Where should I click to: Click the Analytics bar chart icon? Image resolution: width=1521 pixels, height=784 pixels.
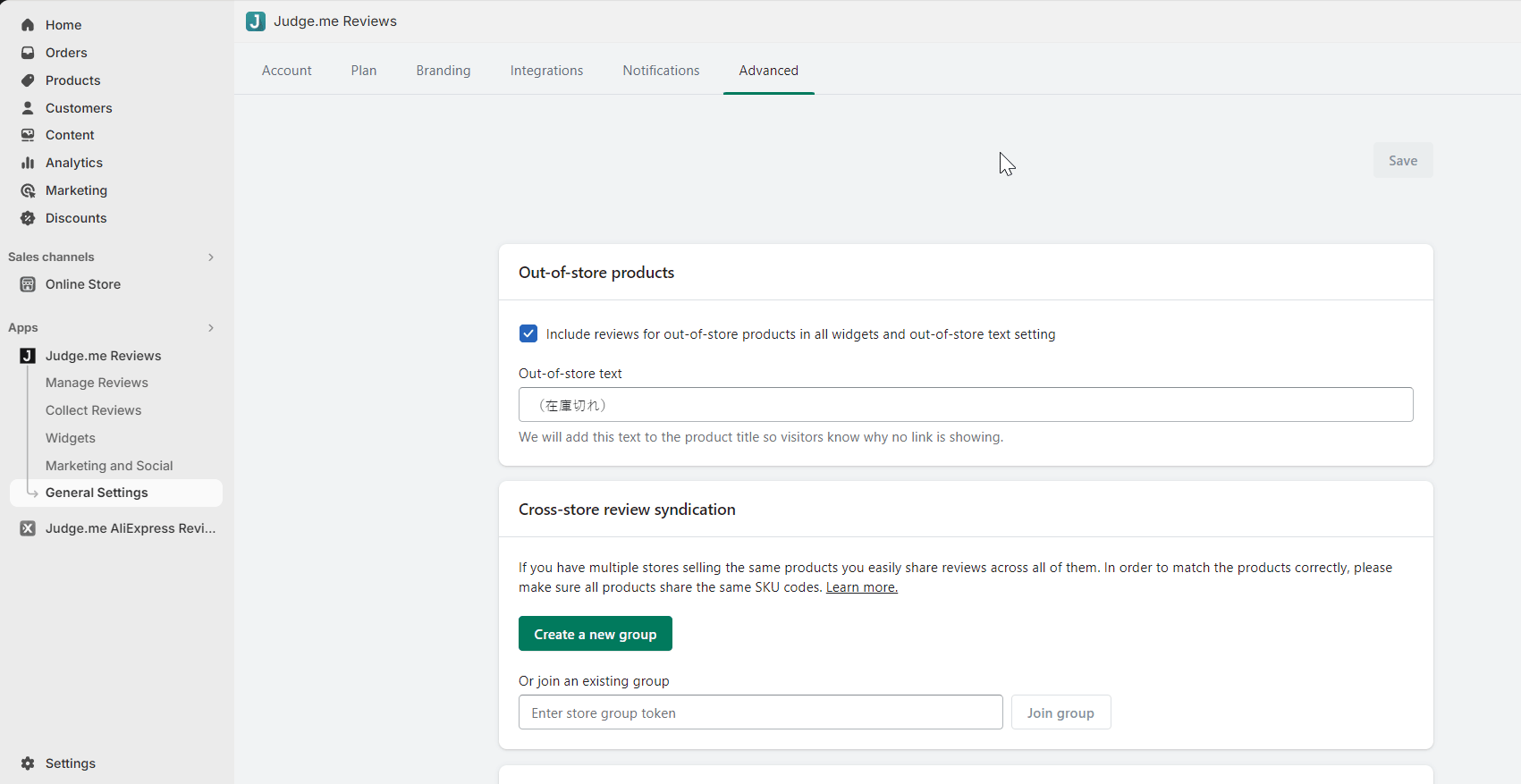click(x=28, y=163)
